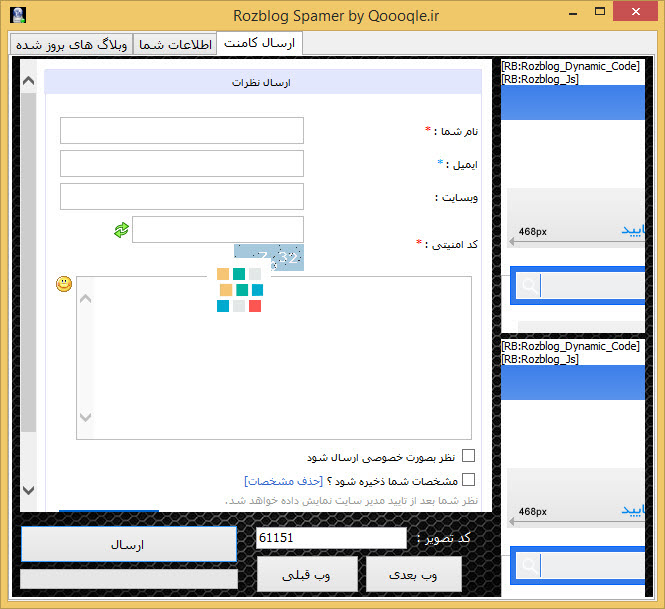This screenshot has height=609, width=665.
Task: Click the comment textarea's up arrow
Action: click(86, 299)
